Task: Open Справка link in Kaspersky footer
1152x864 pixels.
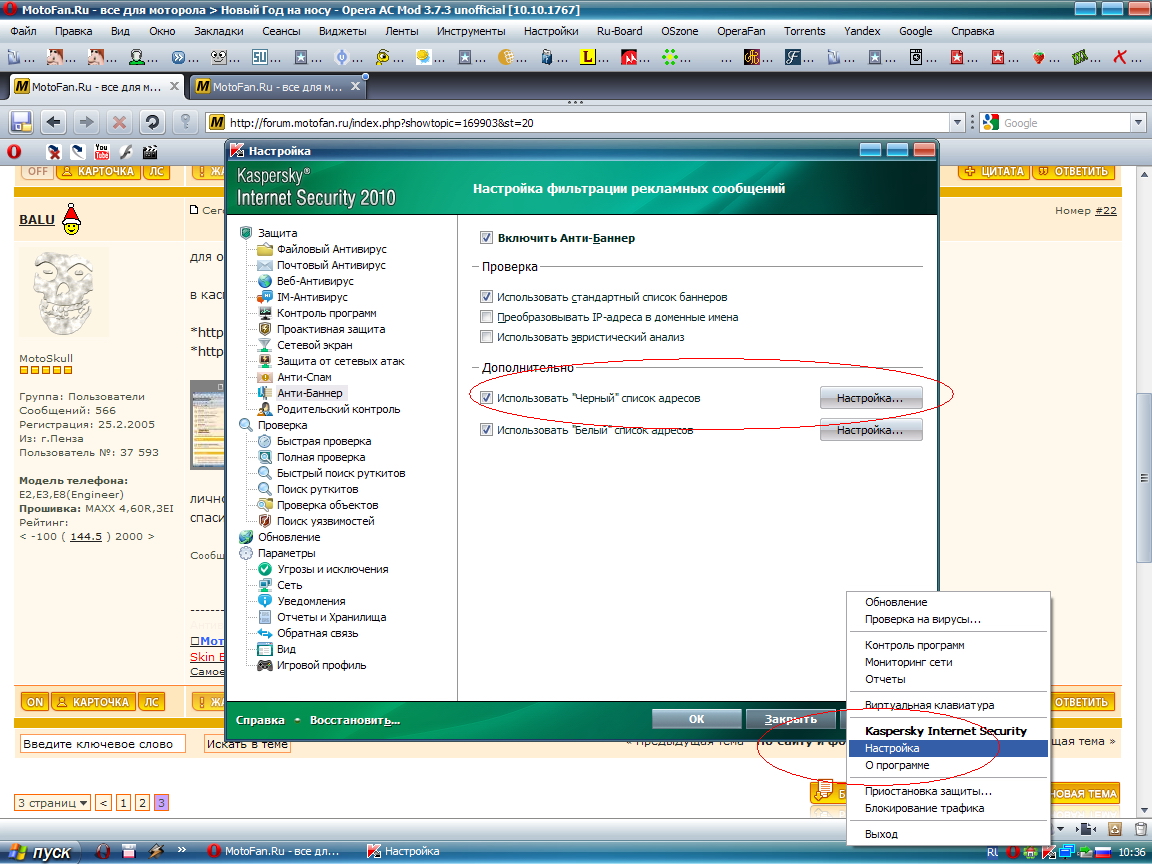Action: 260,720
